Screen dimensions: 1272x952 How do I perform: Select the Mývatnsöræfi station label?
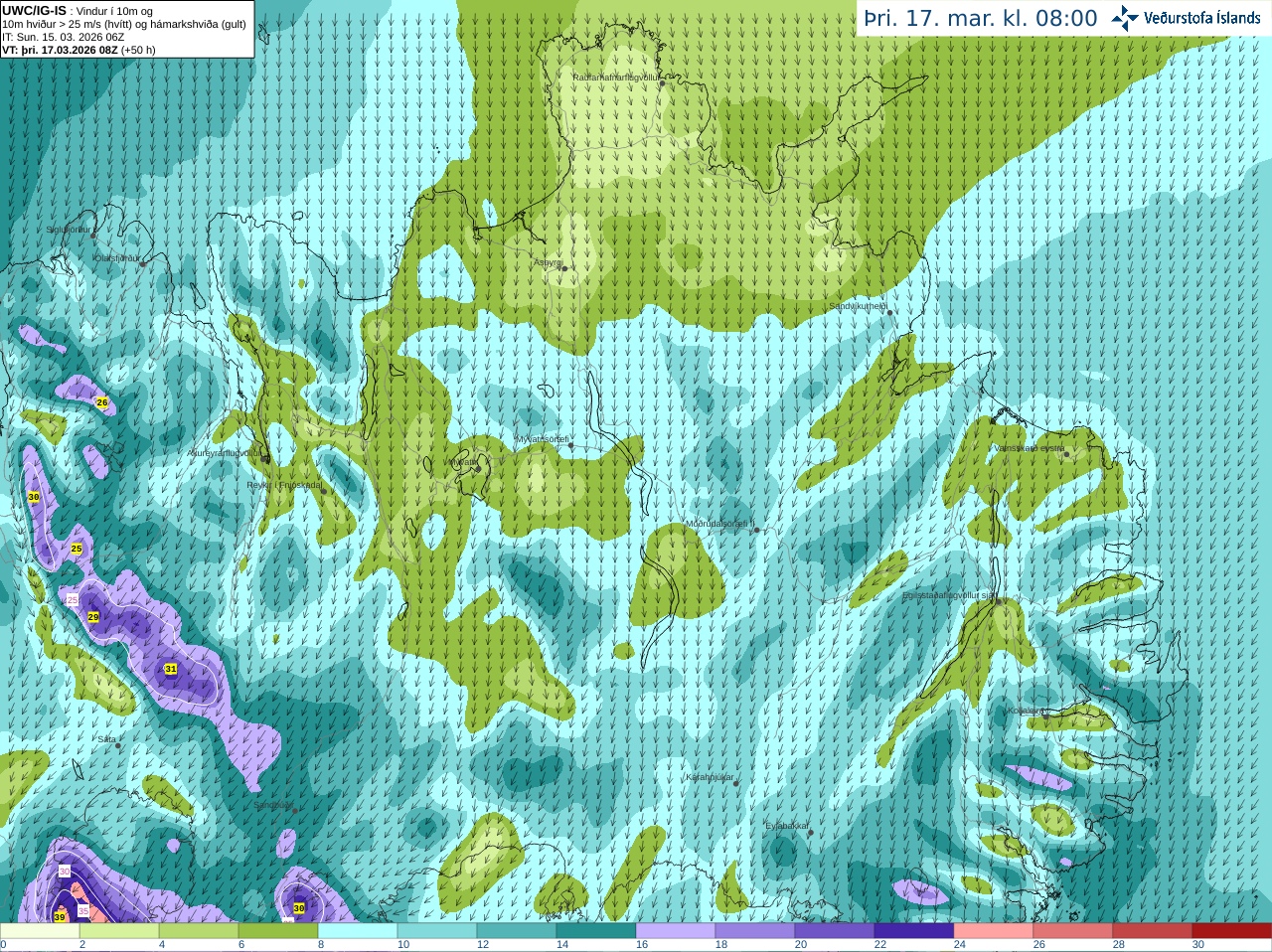click(x=542, y=439)
